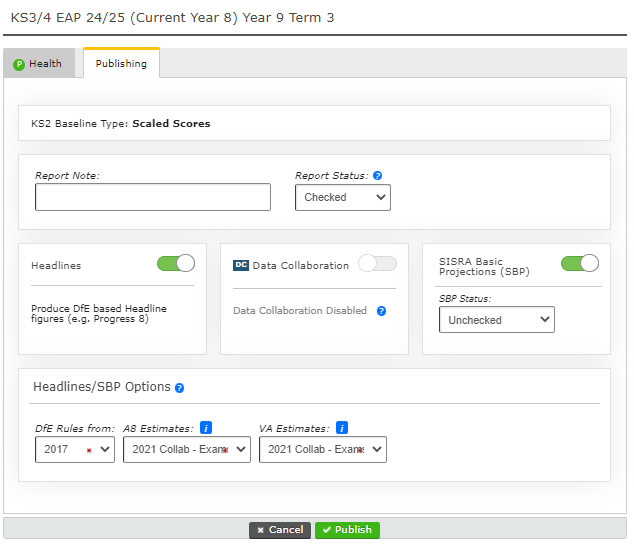Expand the DfE Rules from dropdown
634x549 pixels.
pos(75,450)
